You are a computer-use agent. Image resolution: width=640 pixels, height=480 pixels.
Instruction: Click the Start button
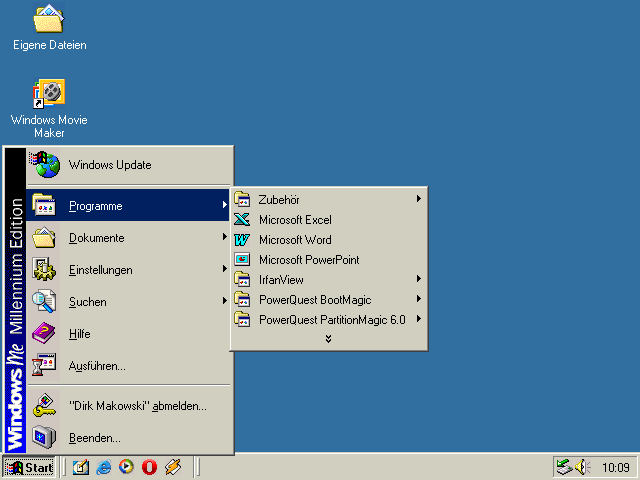pyautogui.click(x=29, y=467)
